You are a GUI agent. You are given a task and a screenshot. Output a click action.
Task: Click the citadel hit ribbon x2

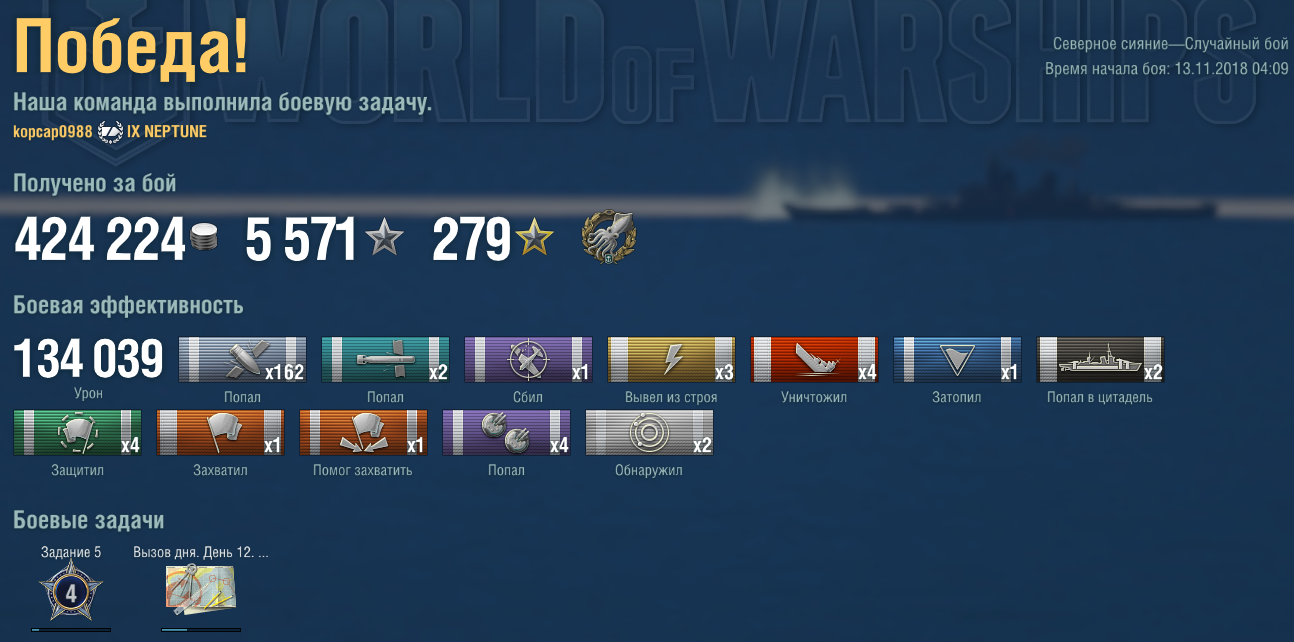tap(1100, 360)
